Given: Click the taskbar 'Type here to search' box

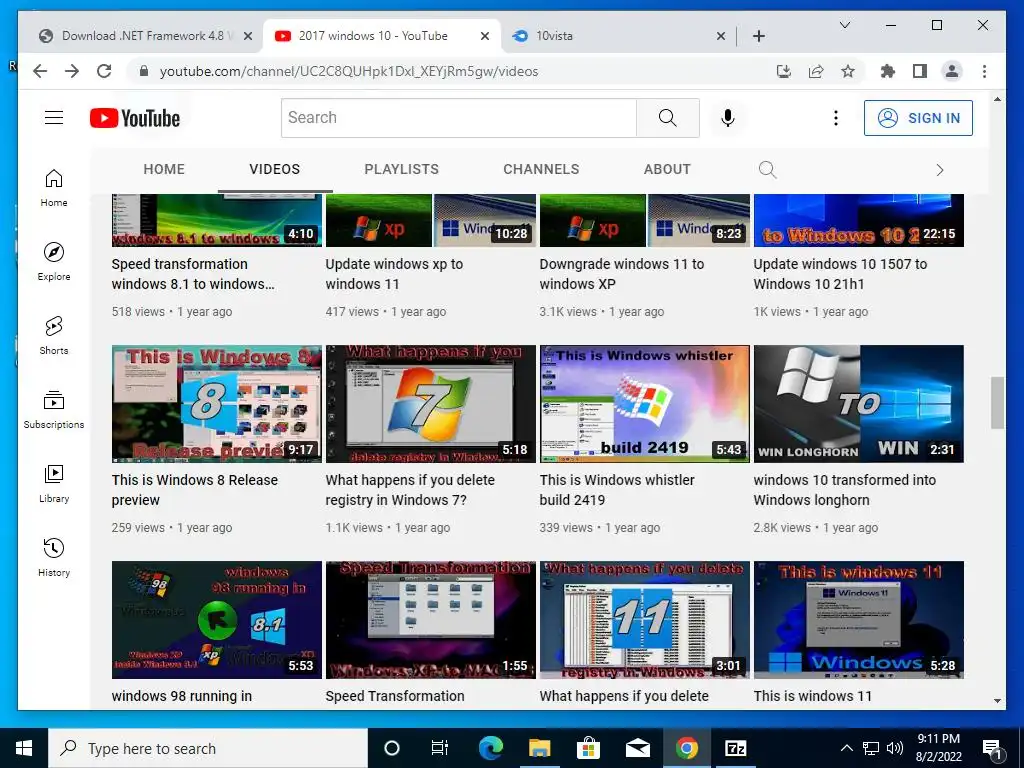Looking at the screenshot, I should [x=208, y=748].
